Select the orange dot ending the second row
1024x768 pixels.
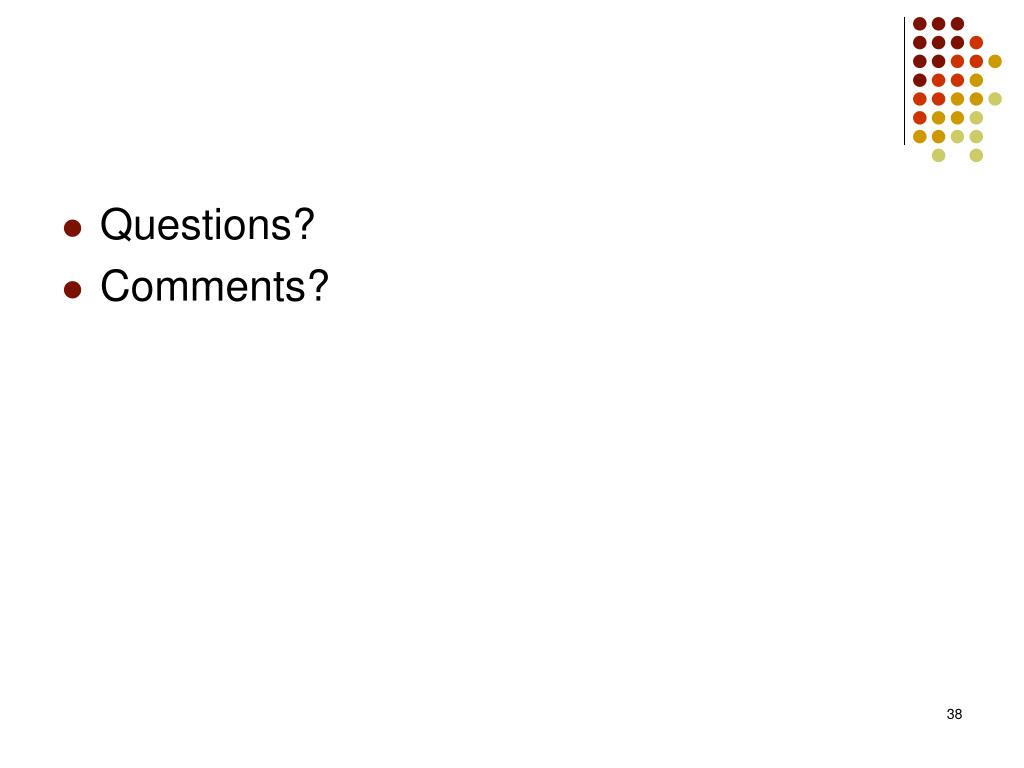click(x=976, y=43)
